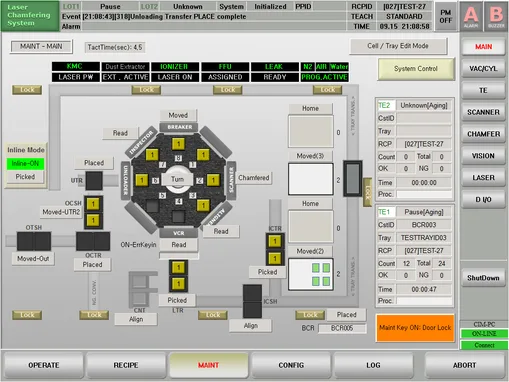Viewport: 509px width, 382px height.
Task: Click the Maint Key ON: Door Lock box
Action: pos(415,328)
